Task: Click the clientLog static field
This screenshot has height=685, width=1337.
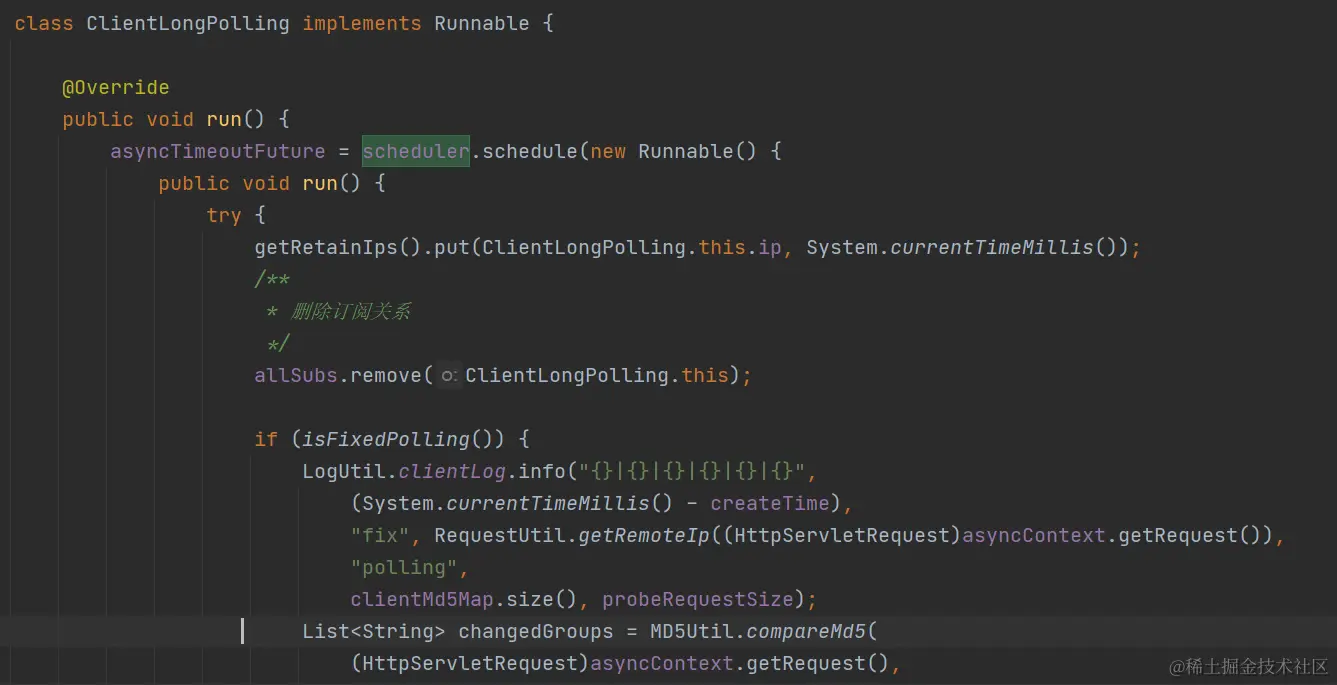Action: tap(452, 471)
